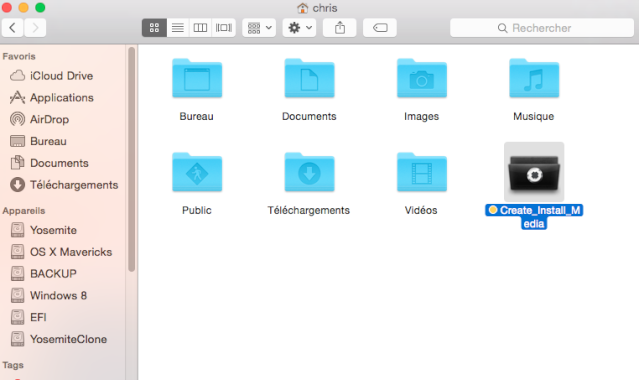Focus the Rechercher search field
The width and height of the screenshot is (639, 380).
(542, 28)
